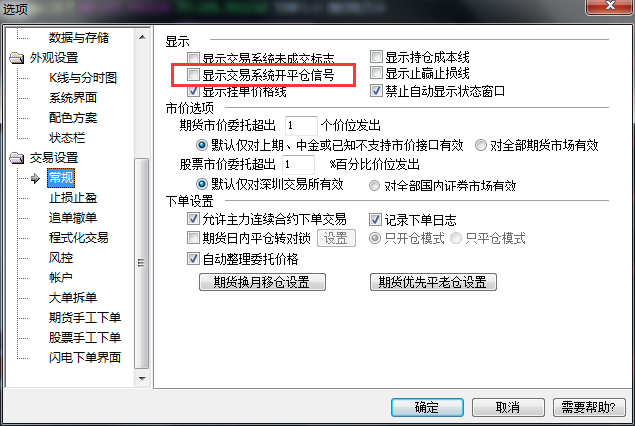635x426 pixels.
Task: Uncheck 禁止自动显示状态窗口
Action: [376, 90]
